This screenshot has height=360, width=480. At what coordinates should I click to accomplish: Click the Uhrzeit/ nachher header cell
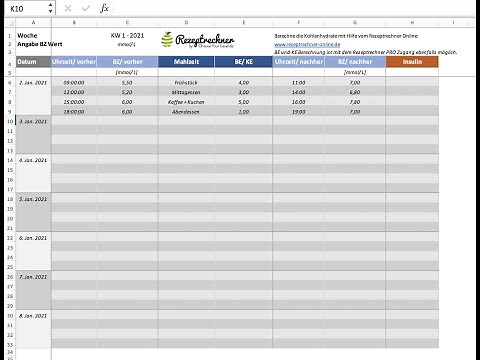(299, 62)
